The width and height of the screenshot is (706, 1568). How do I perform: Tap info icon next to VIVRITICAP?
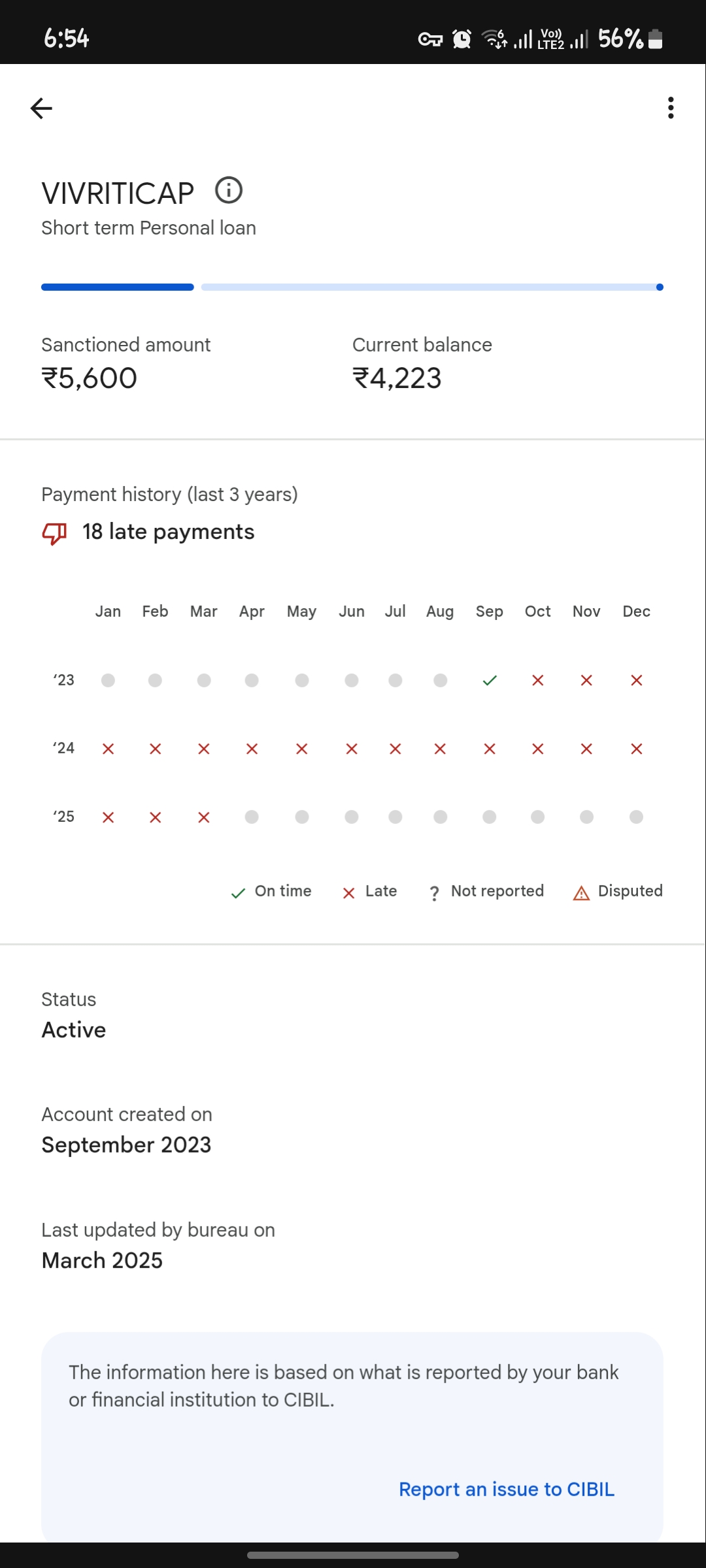[x=229, y=190]
